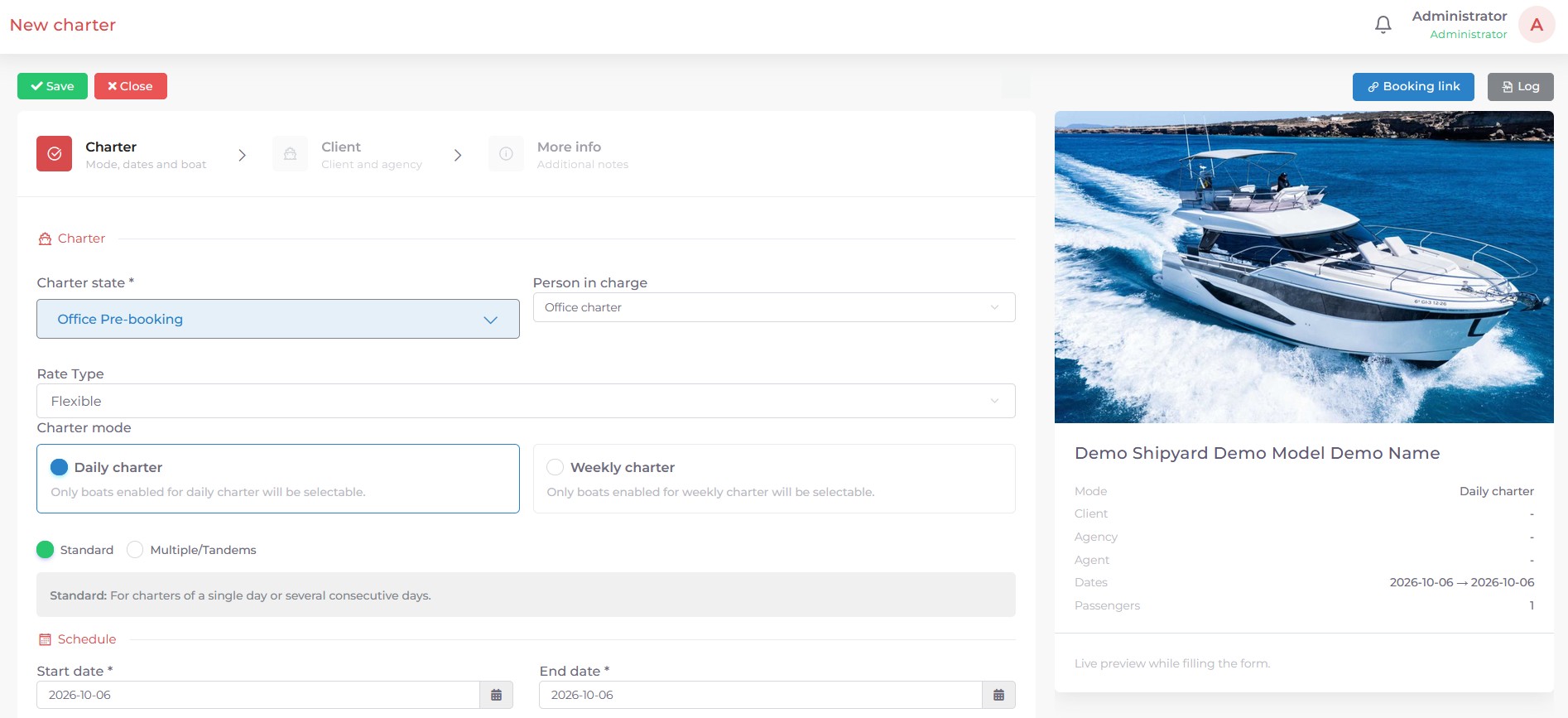Click the New charter page title

(x=63, y=25)
